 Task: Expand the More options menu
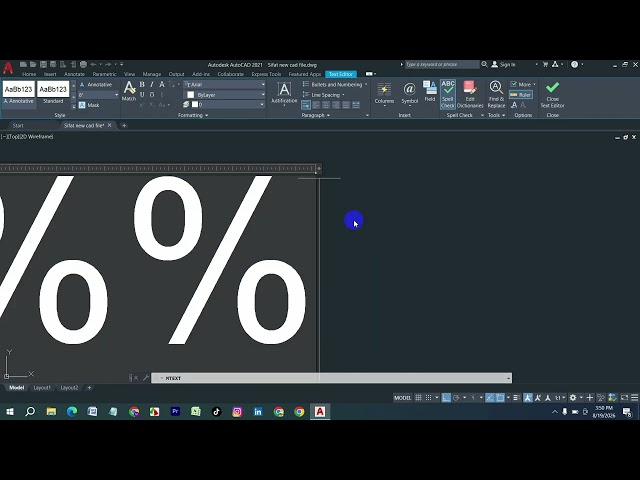coord(523,84)
